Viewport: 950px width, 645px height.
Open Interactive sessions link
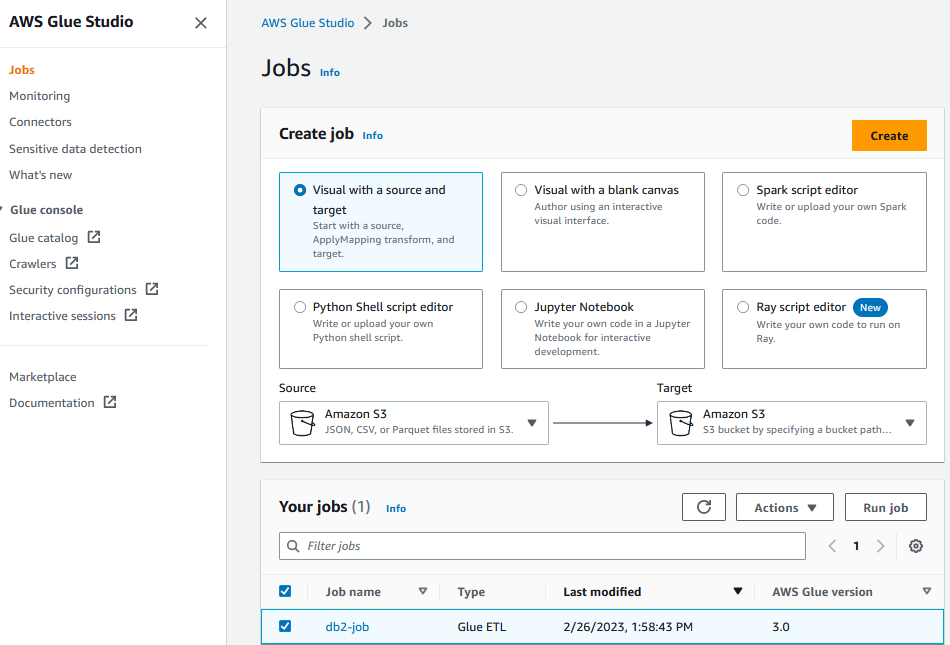(x=62, y=316)
